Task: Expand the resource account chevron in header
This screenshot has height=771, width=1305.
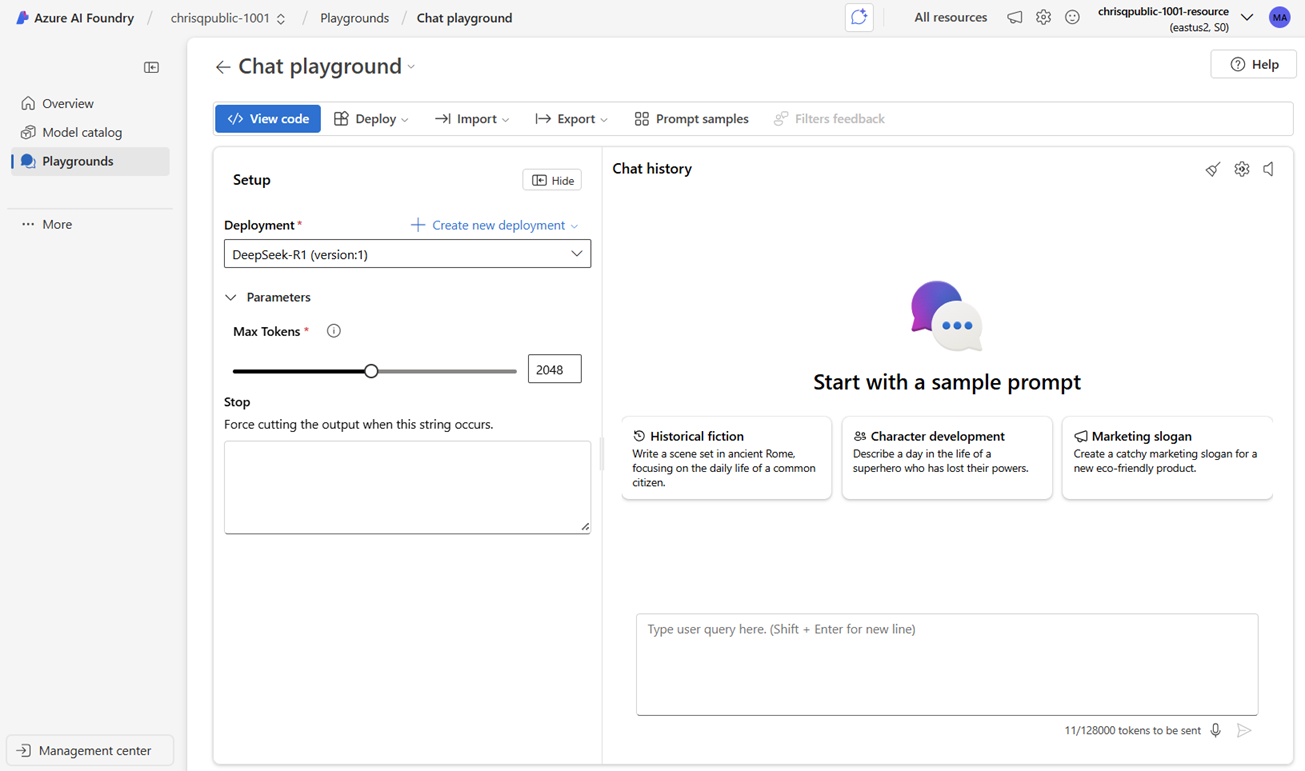Action: [x=1247, y=17]
